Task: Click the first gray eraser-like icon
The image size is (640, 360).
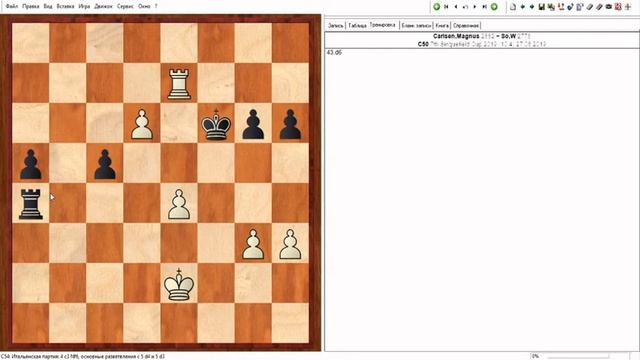Action: [x=589, y=7]
